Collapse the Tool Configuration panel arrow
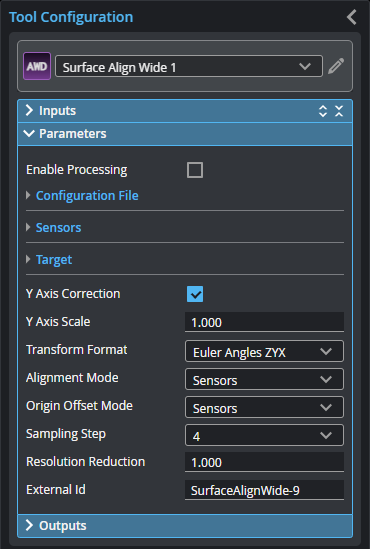Image resolution: width=370 pixels, height=549 pixels. [351, 17]
